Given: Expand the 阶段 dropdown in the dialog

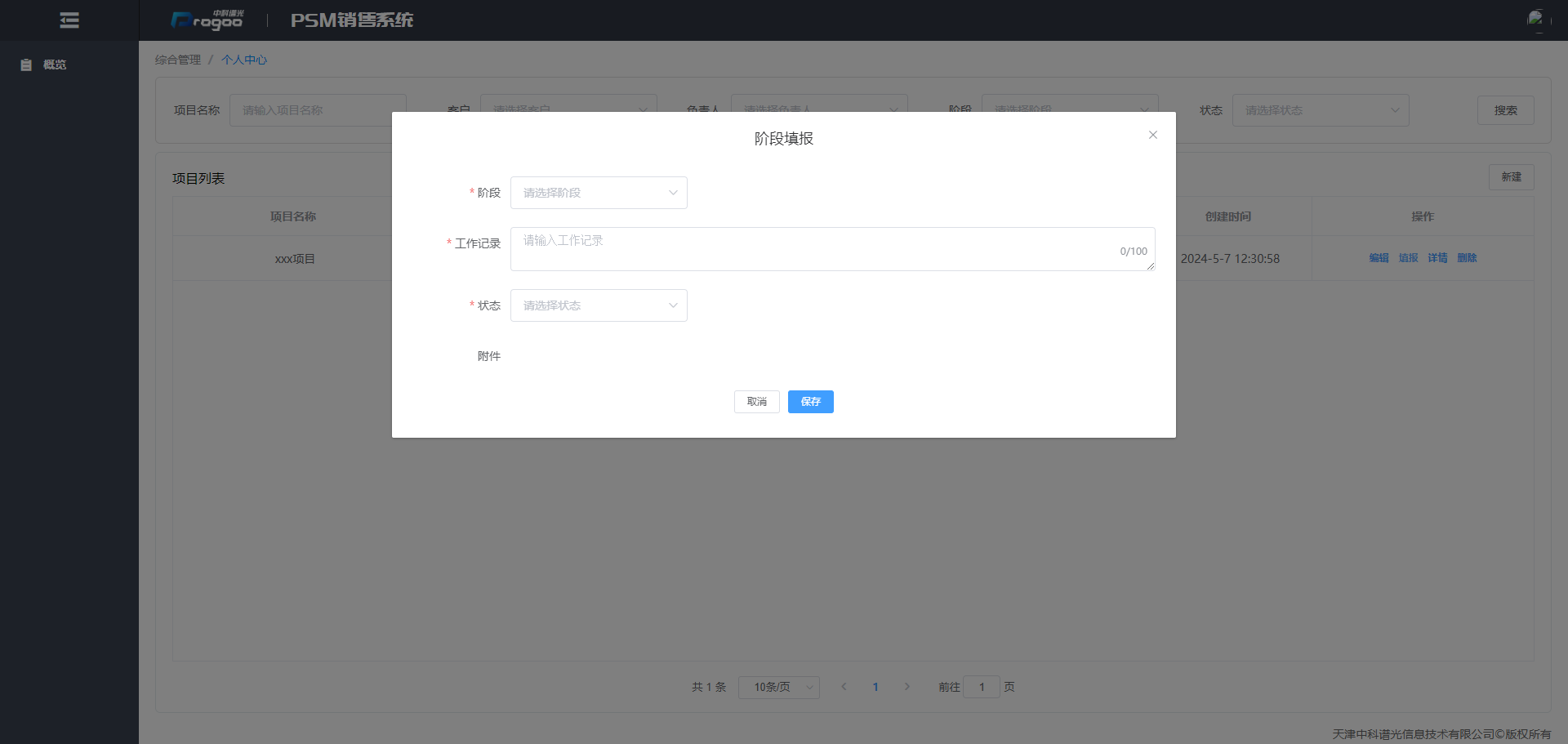Looking at the screenshot, I should coord(598,193).
